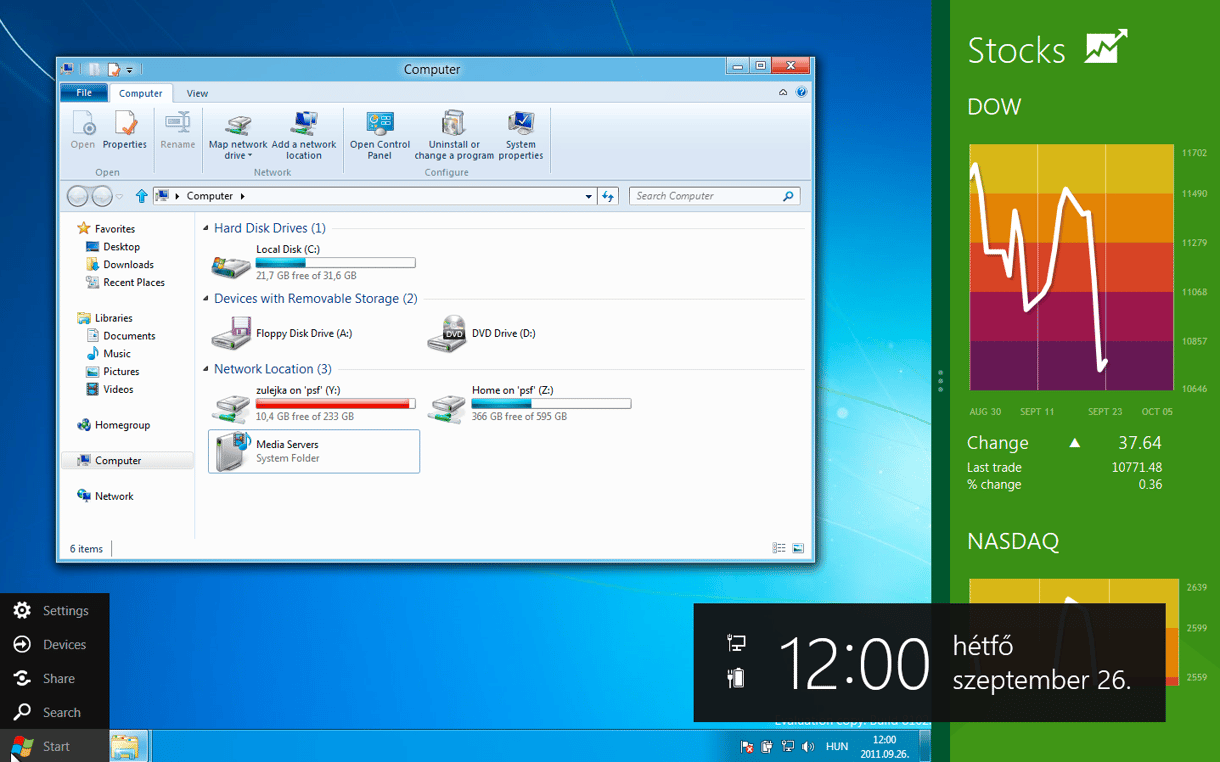The width and height of the screenshot is (1220, 762).
Task: Click the quick access Properties icon
Action: point(114,69)
